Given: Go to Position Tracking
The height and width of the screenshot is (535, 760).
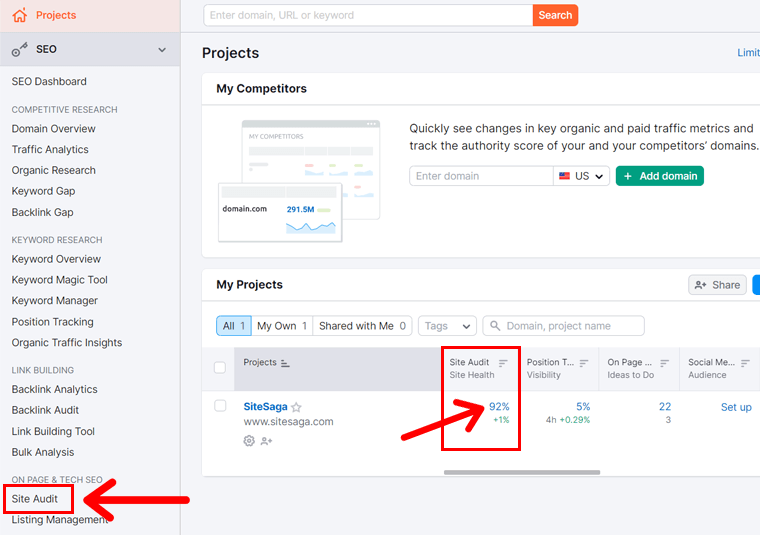Looking at the screenshot, I should [x=52, y=322].
